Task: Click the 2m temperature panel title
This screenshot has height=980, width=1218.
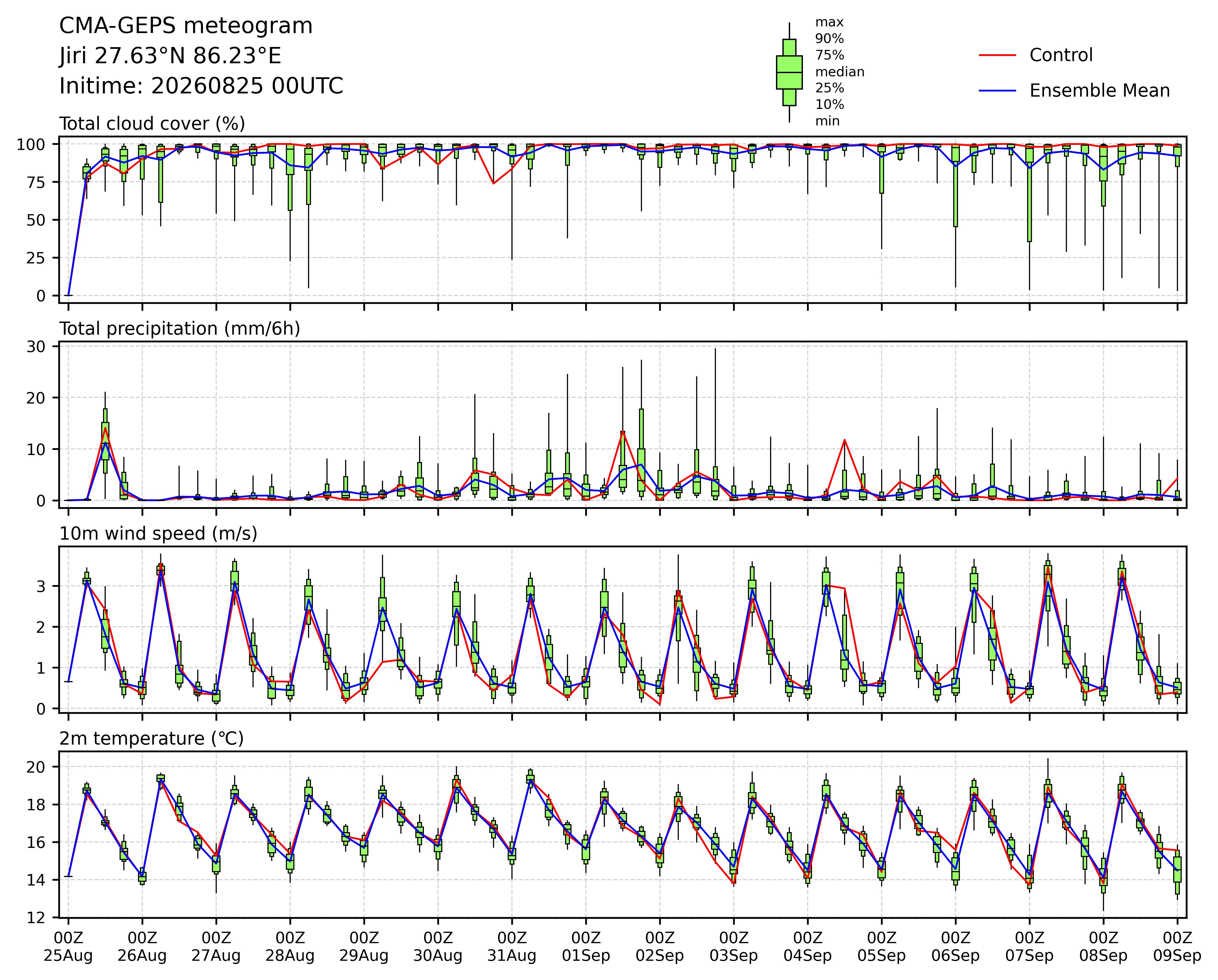Action: point(151,739)
